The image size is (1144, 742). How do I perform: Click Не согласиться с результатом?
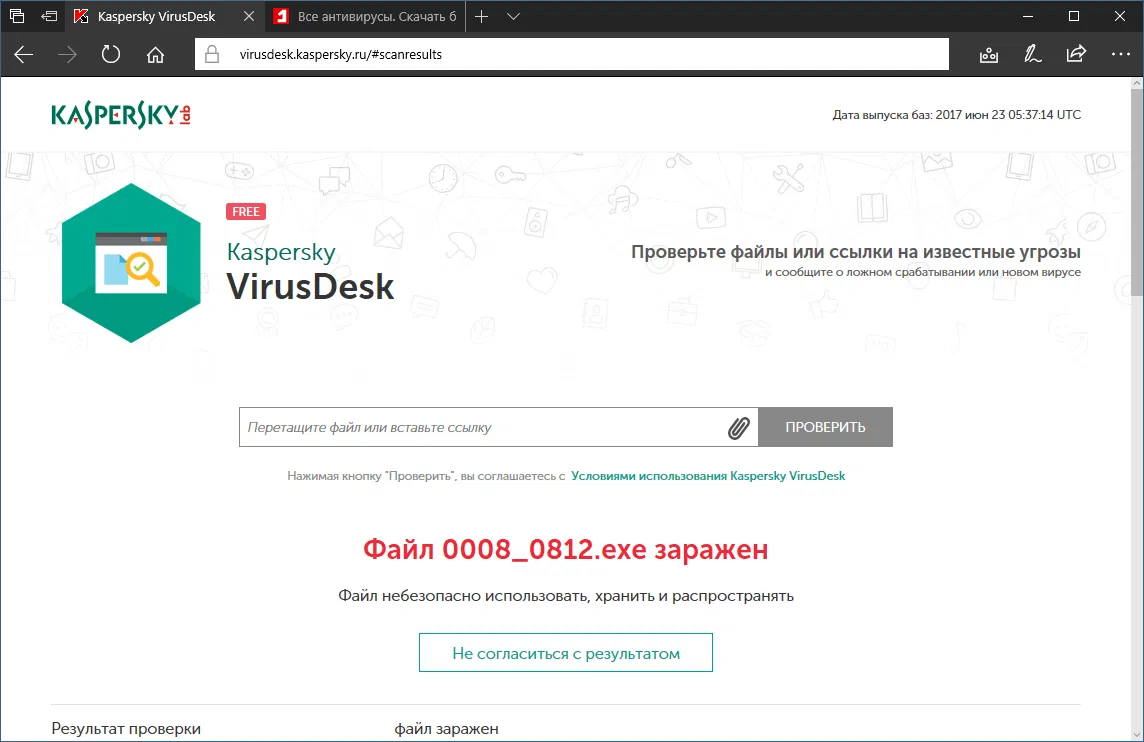565,652
